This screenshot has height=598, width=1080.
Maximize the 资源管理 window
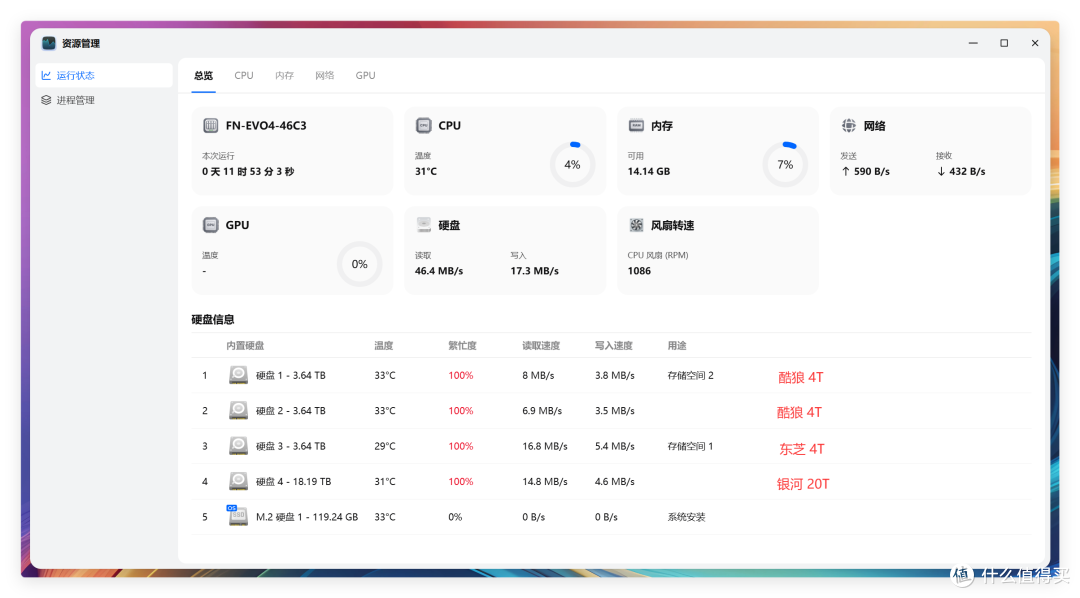point(1004,43)
